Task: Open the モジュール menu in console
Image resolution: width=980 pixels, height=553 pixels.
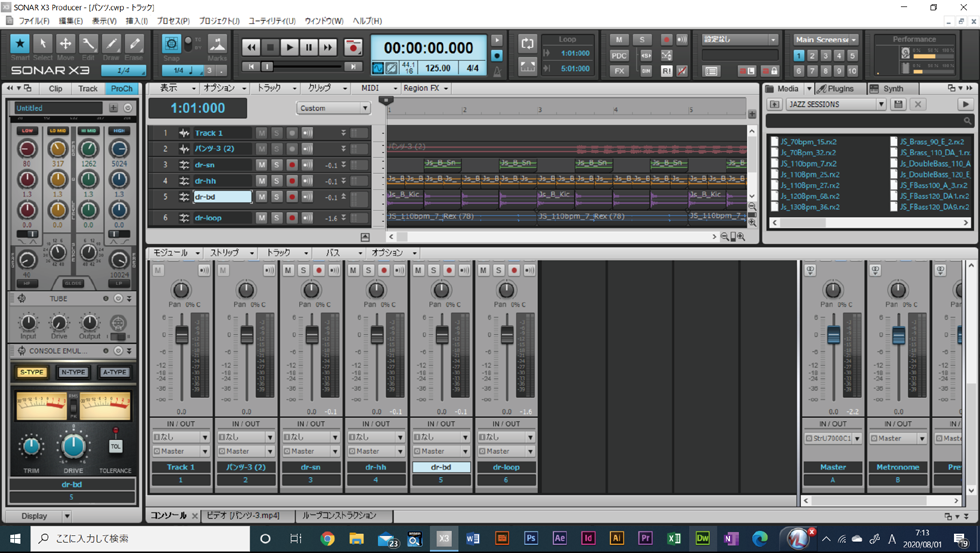Action: point(176,252)
